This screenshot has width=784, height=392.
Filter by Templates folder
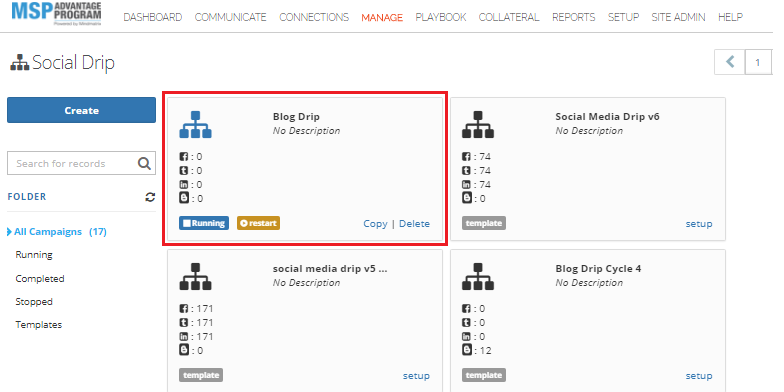(x=39, y=325)
